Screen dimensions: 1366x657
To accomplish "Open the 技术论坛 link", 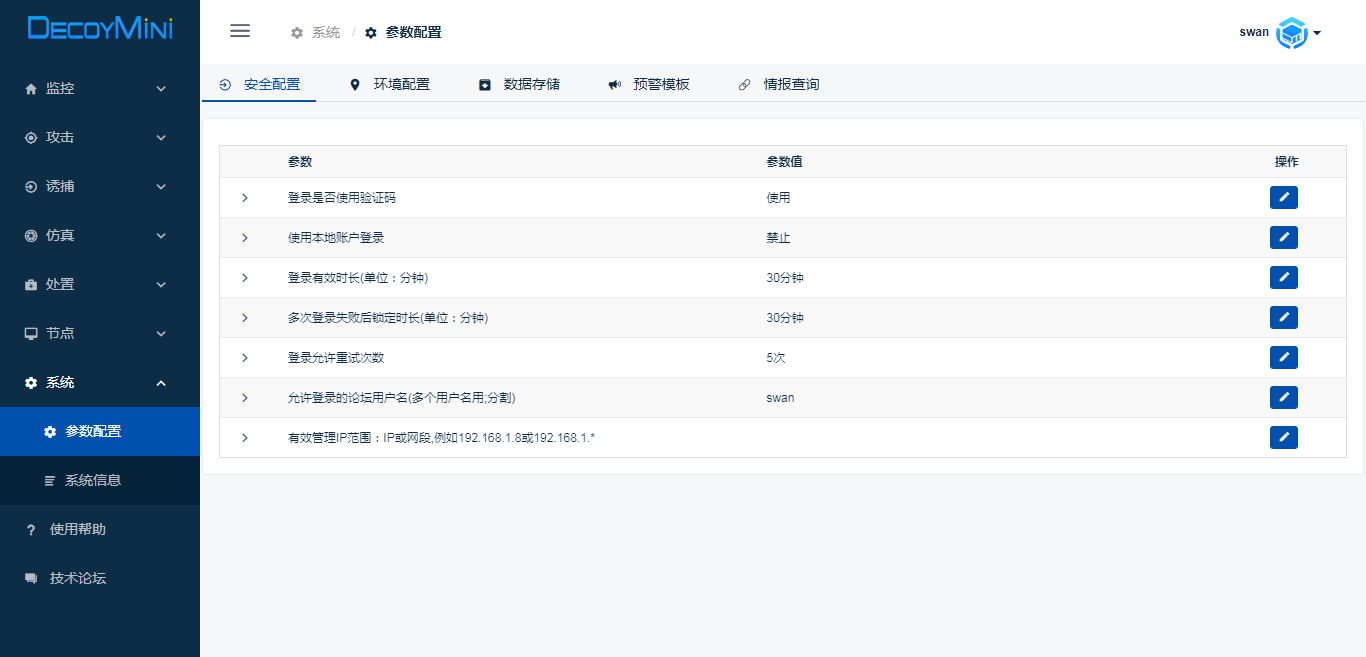I will [78, 578].
